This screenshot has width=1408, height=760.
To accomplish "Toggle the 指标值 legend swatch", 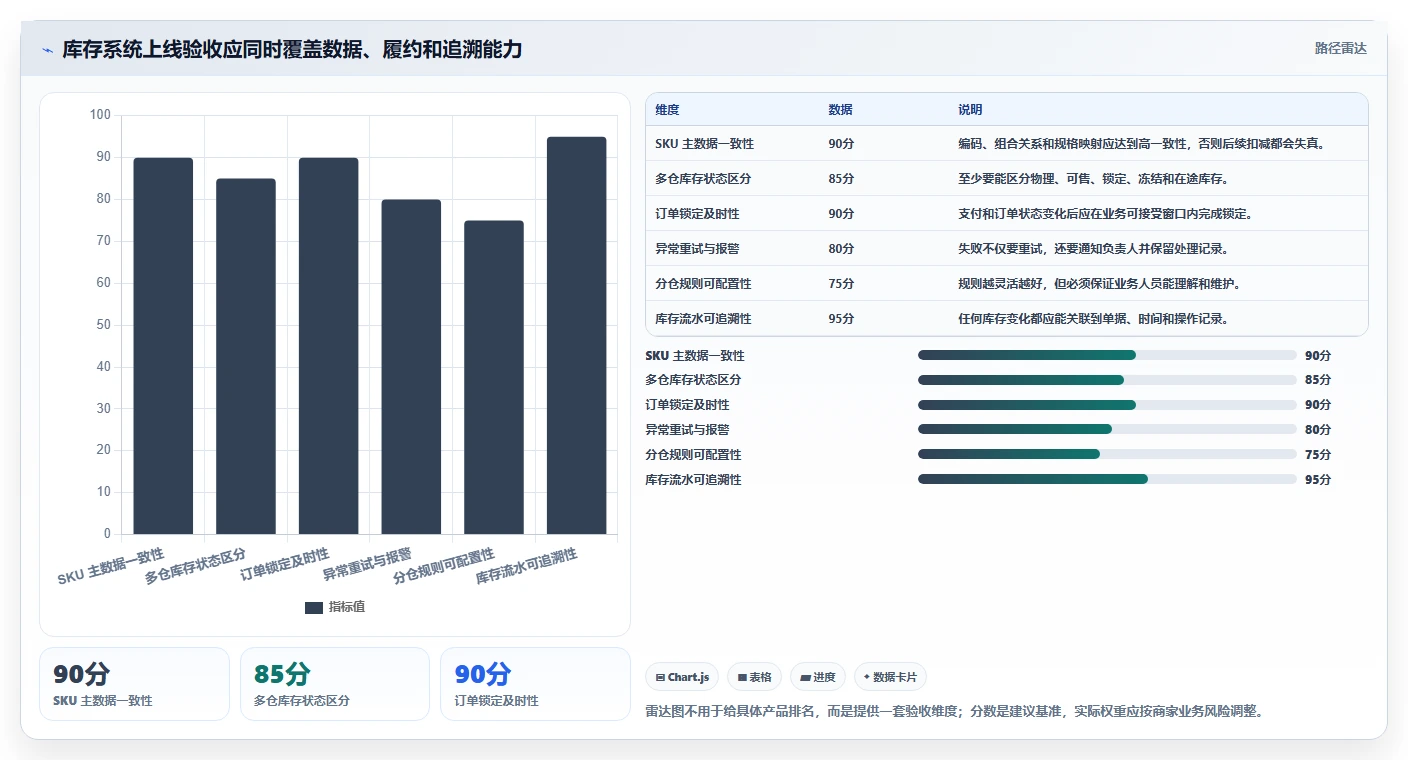I will click(x=314, y=607).
